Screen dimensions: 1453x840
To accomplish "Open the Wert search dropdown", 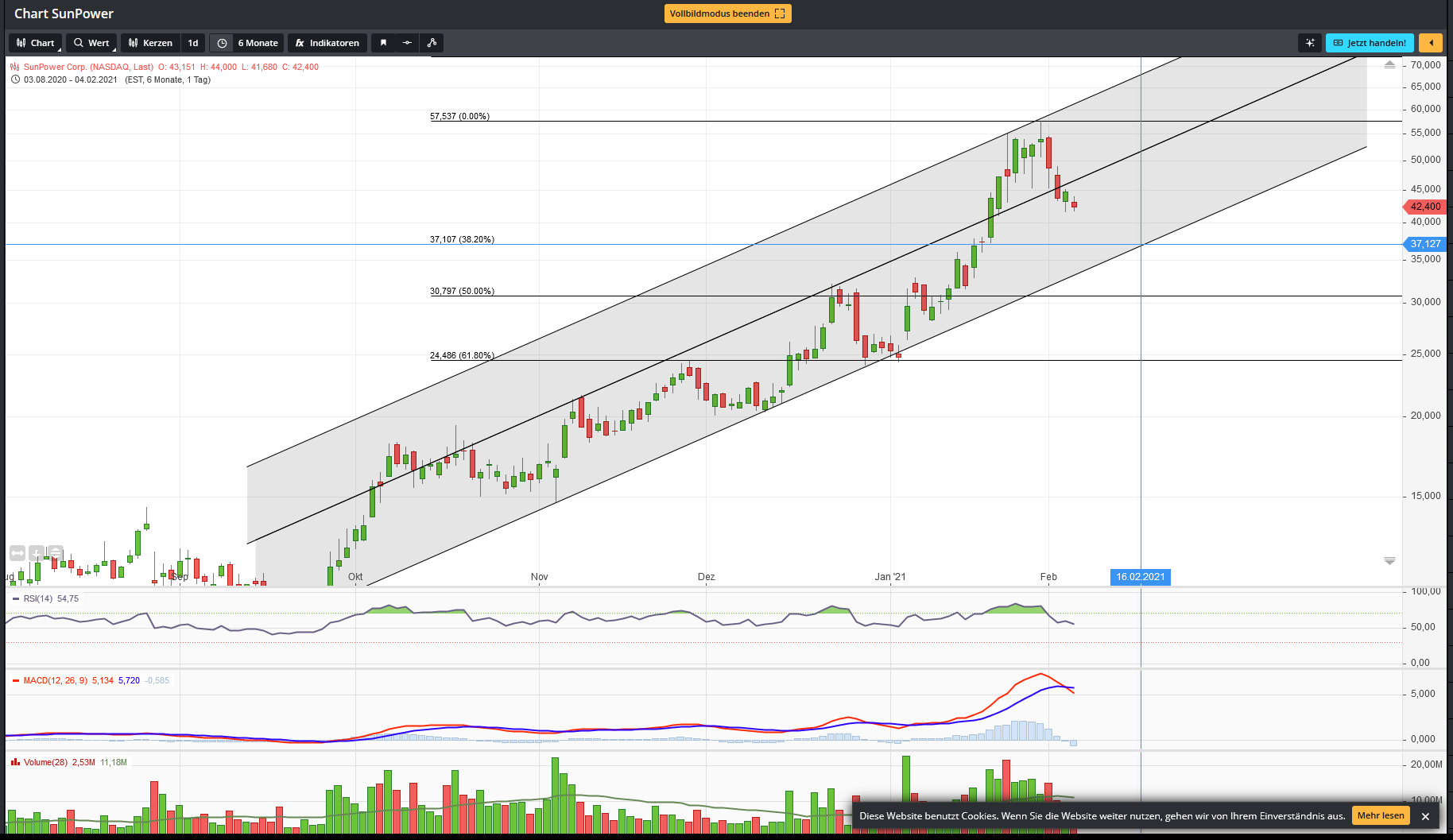I will pos(91,43).
